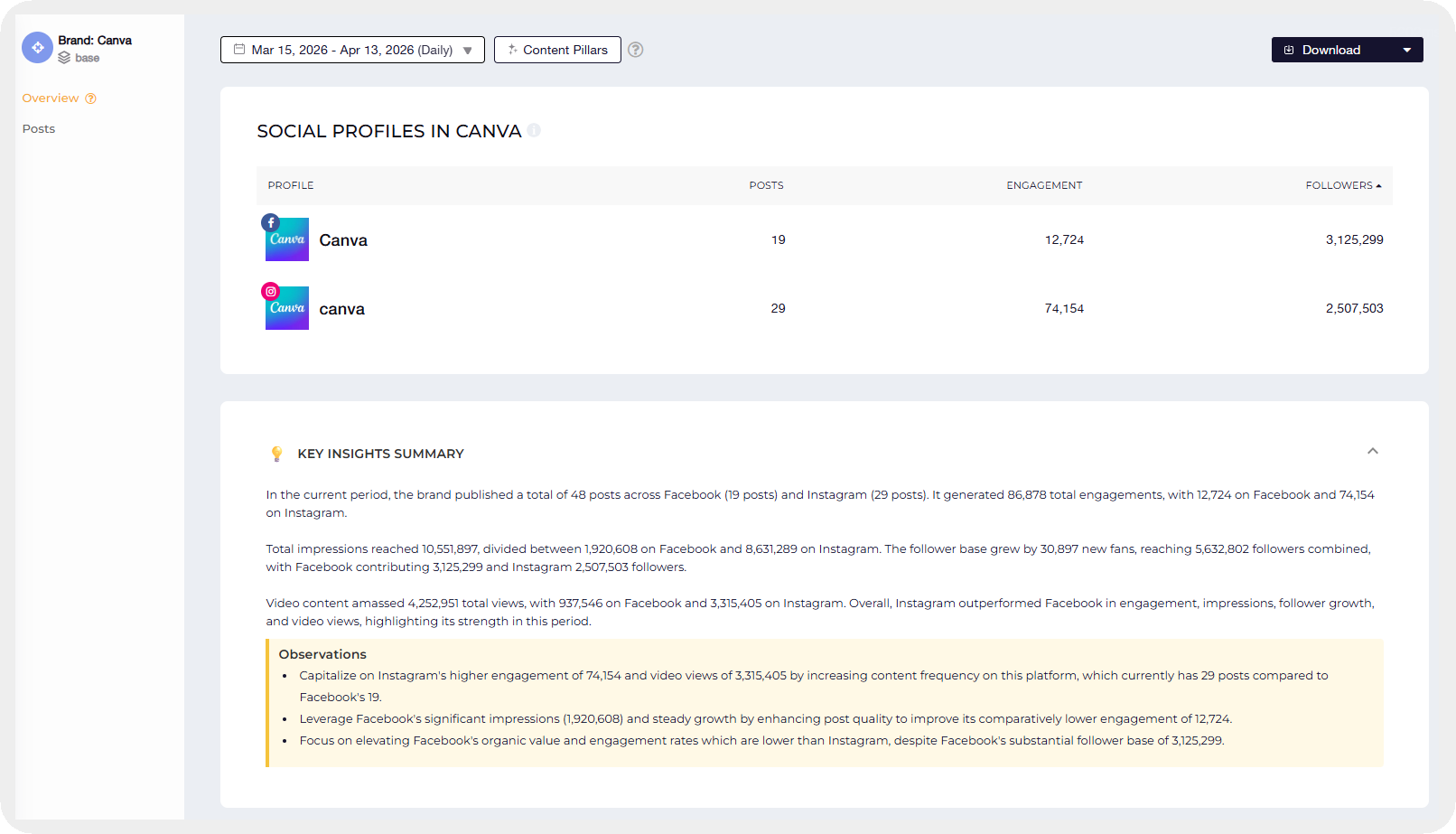Image resolution: width=1456 pixels, height=834 pixels.
Task: Click Instagram followers value 2,507,503
Action: click(1354, 308)
